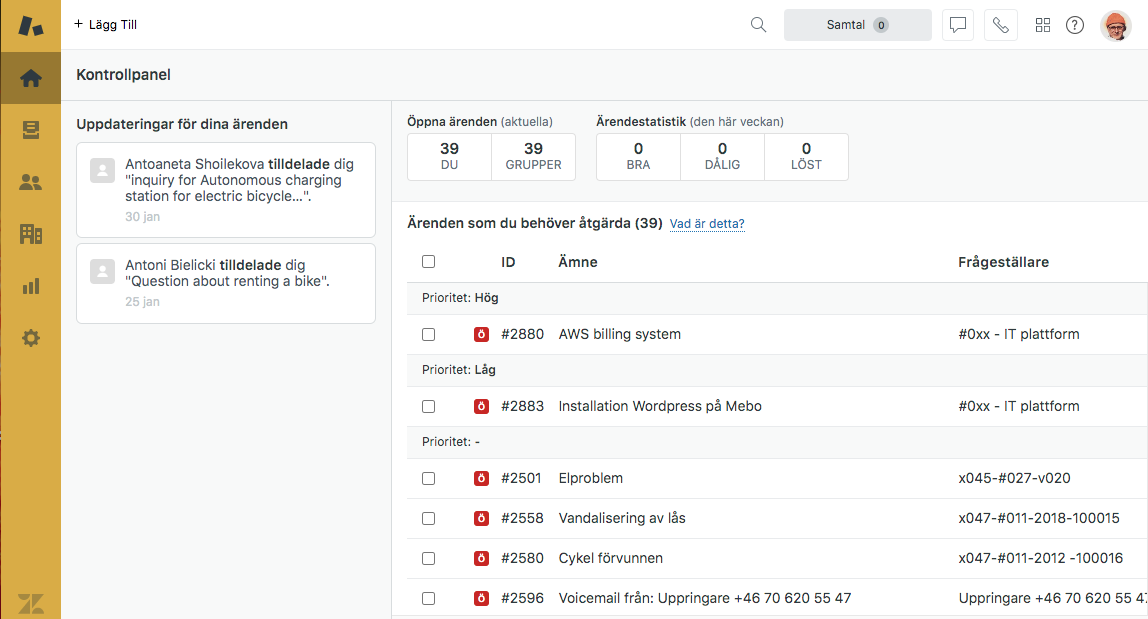The image size is (1148, 619).
Task: Open the phone call icon
Action: coord(1000,25)
